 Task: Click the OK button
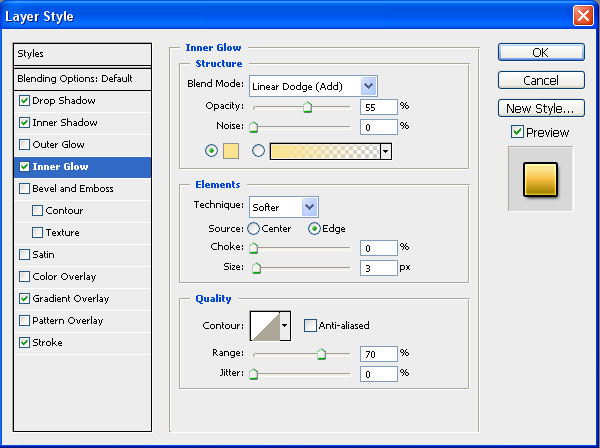[541, 52]
